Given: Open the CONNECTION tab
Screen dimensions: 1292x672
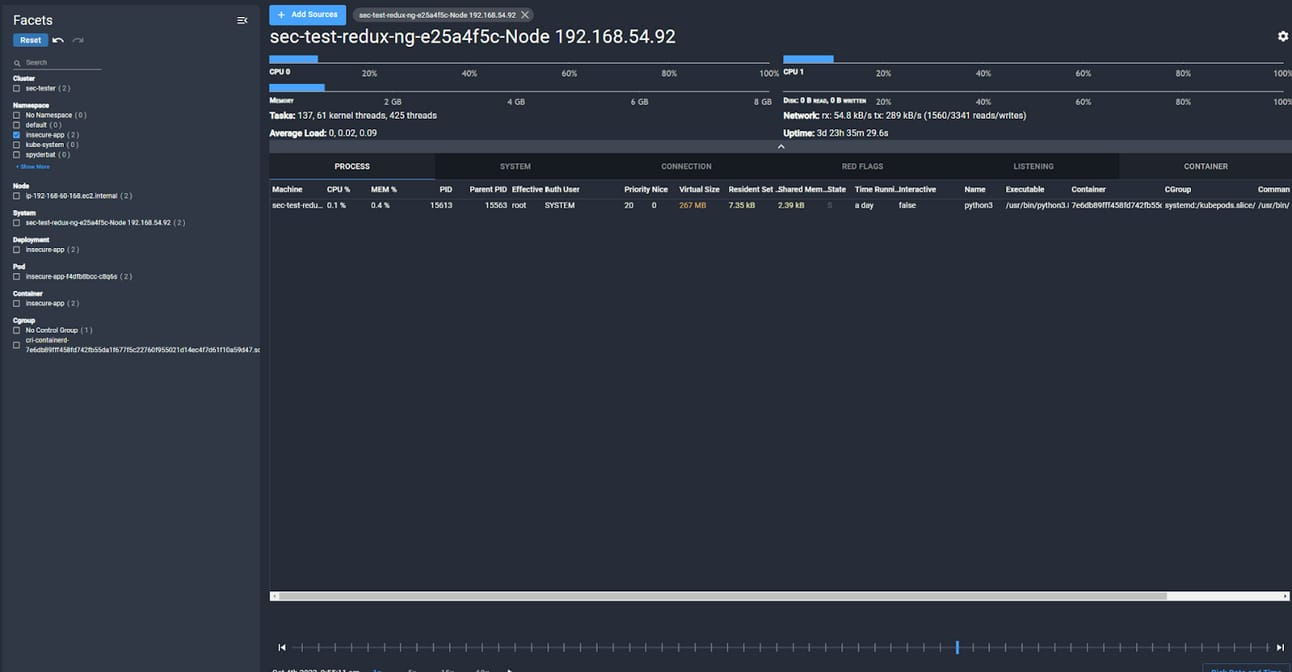Looking at the screenshot, I should (686, 166).
